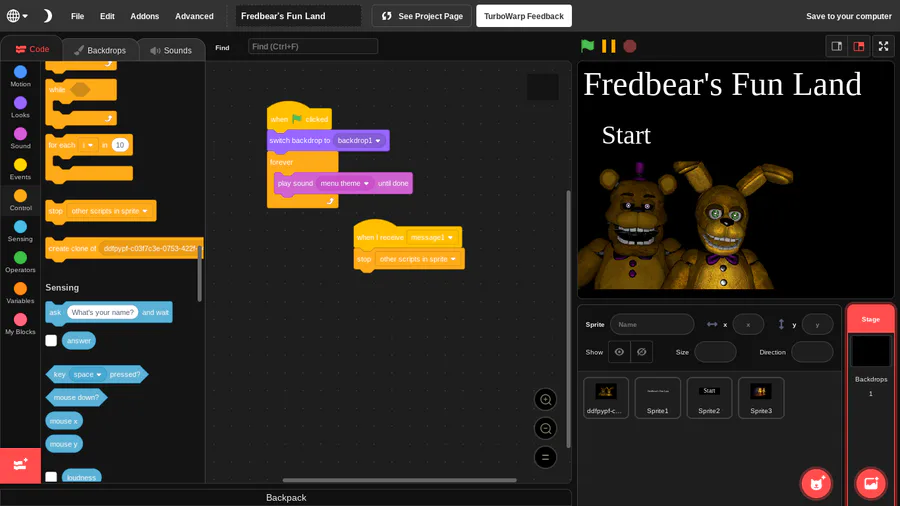
Task: Switch to the Sounds tab
Action: pos(171,50)
